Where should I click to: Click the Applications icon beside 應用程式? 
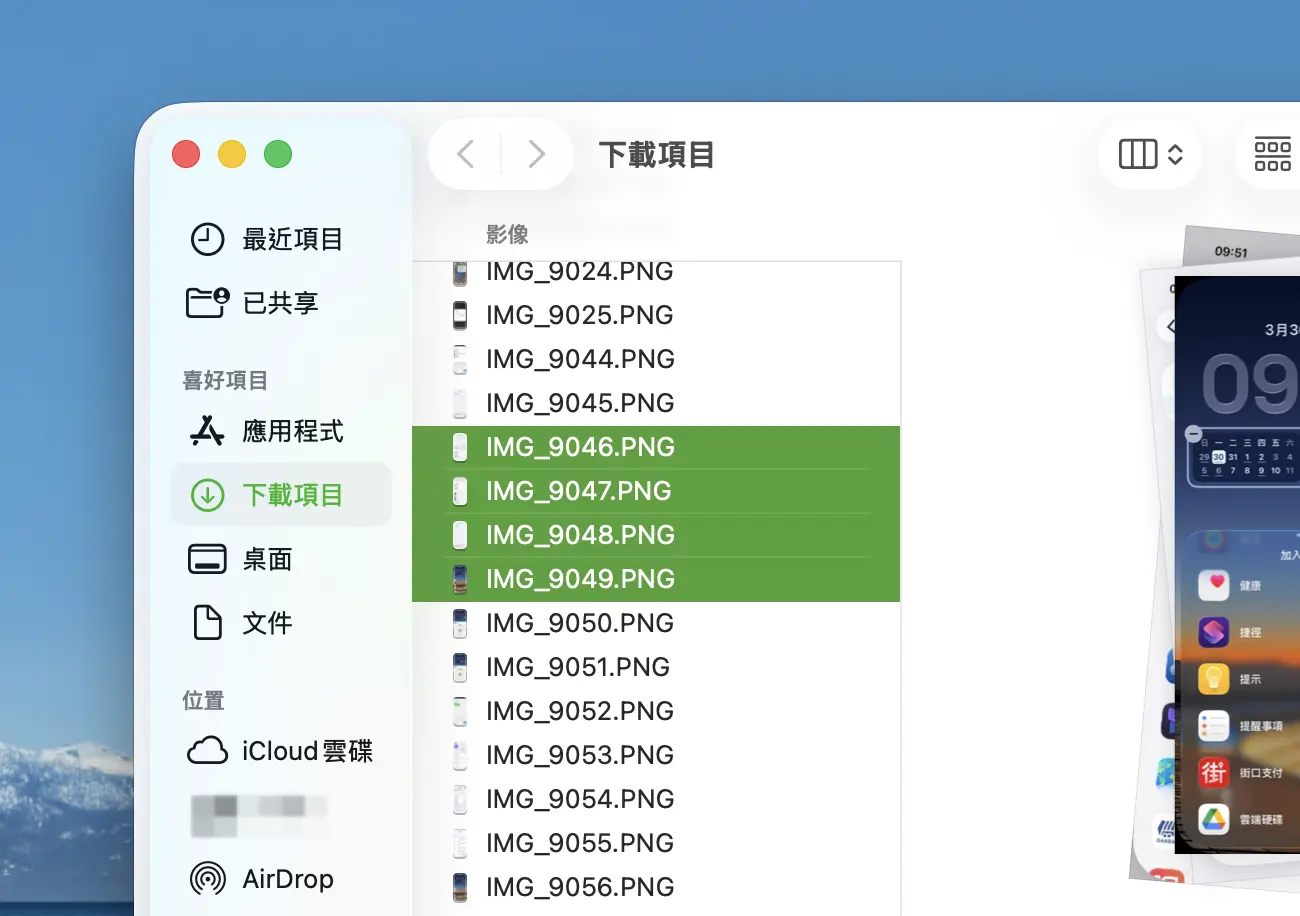point(207,430)
